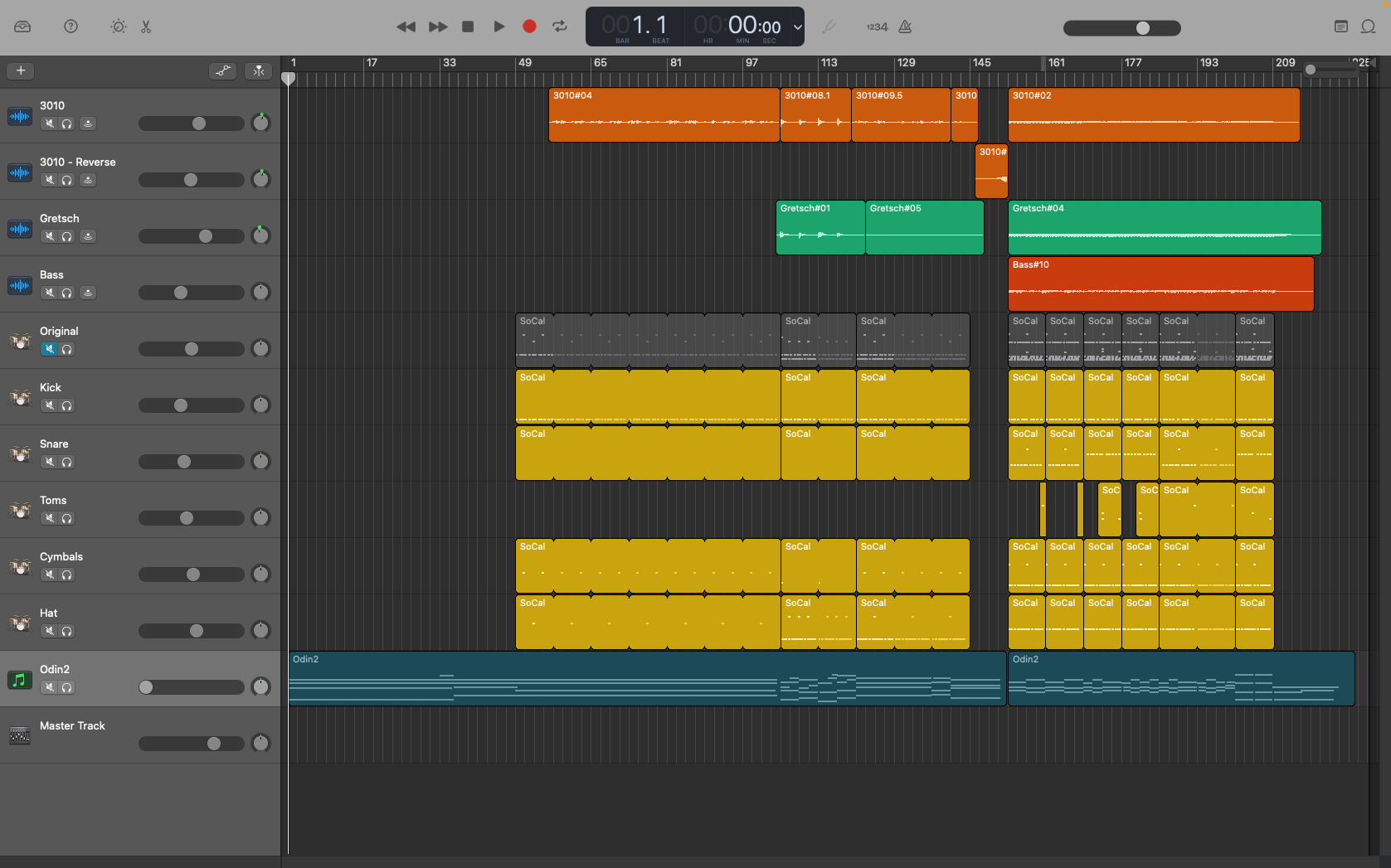The width and height of the screenshot is (1391, 868).
Task: Open the Library panel
Action: point(22,27)
